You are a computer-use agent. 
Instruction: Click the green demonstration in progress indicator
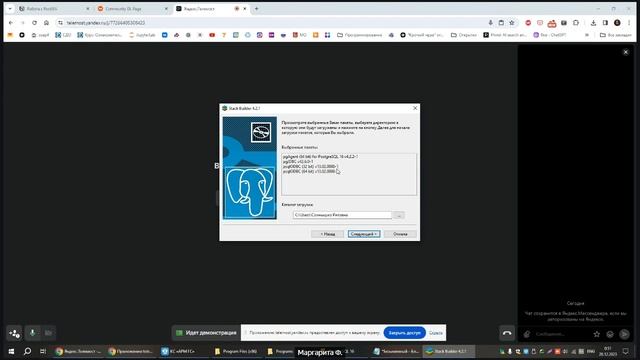(207, 333)
